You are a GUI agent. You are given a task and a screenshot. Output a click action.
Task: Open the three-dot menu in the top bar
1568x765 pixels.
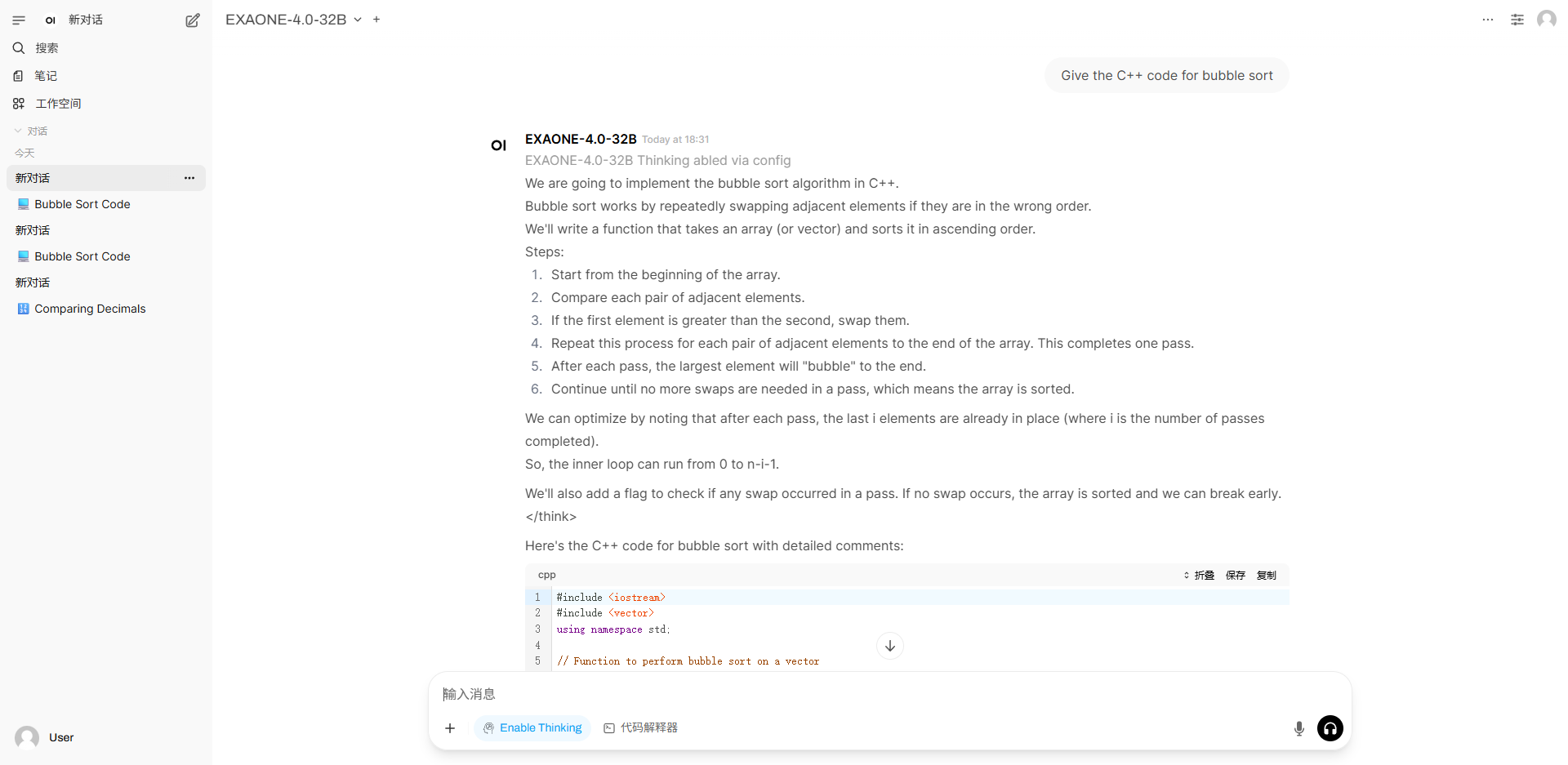pyautogui.click(x=1488, y=20)
